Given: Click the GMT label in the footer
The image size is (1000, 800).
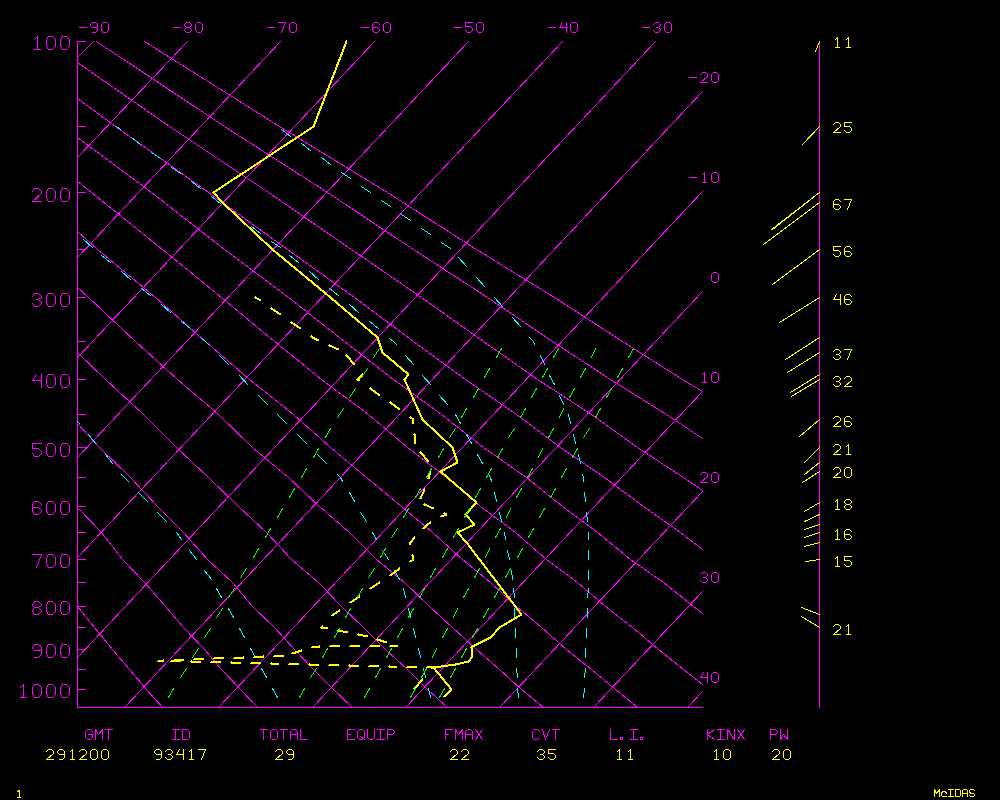Looking at the screenshot, I should coord(98,735).
